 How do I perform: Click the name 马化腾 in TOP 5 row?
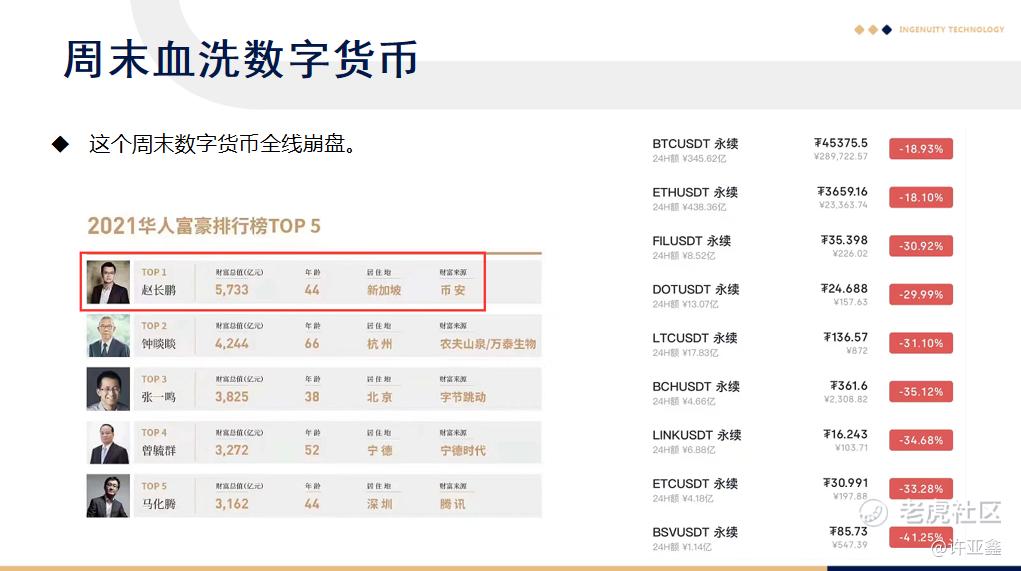(159, 504)
